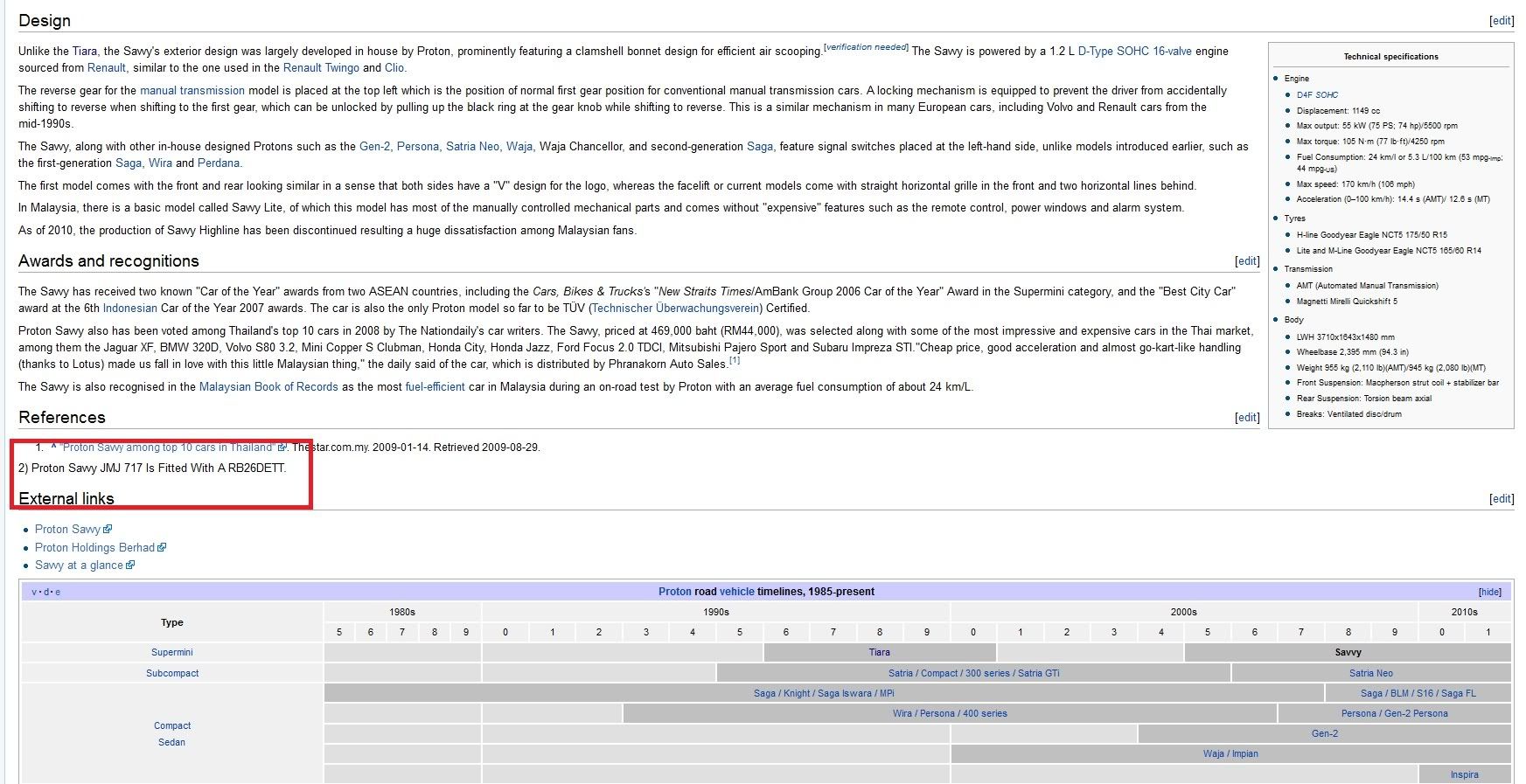Open the edit link beside Awards and recognitions
Screen dimensions: 1526x784
1246,261
